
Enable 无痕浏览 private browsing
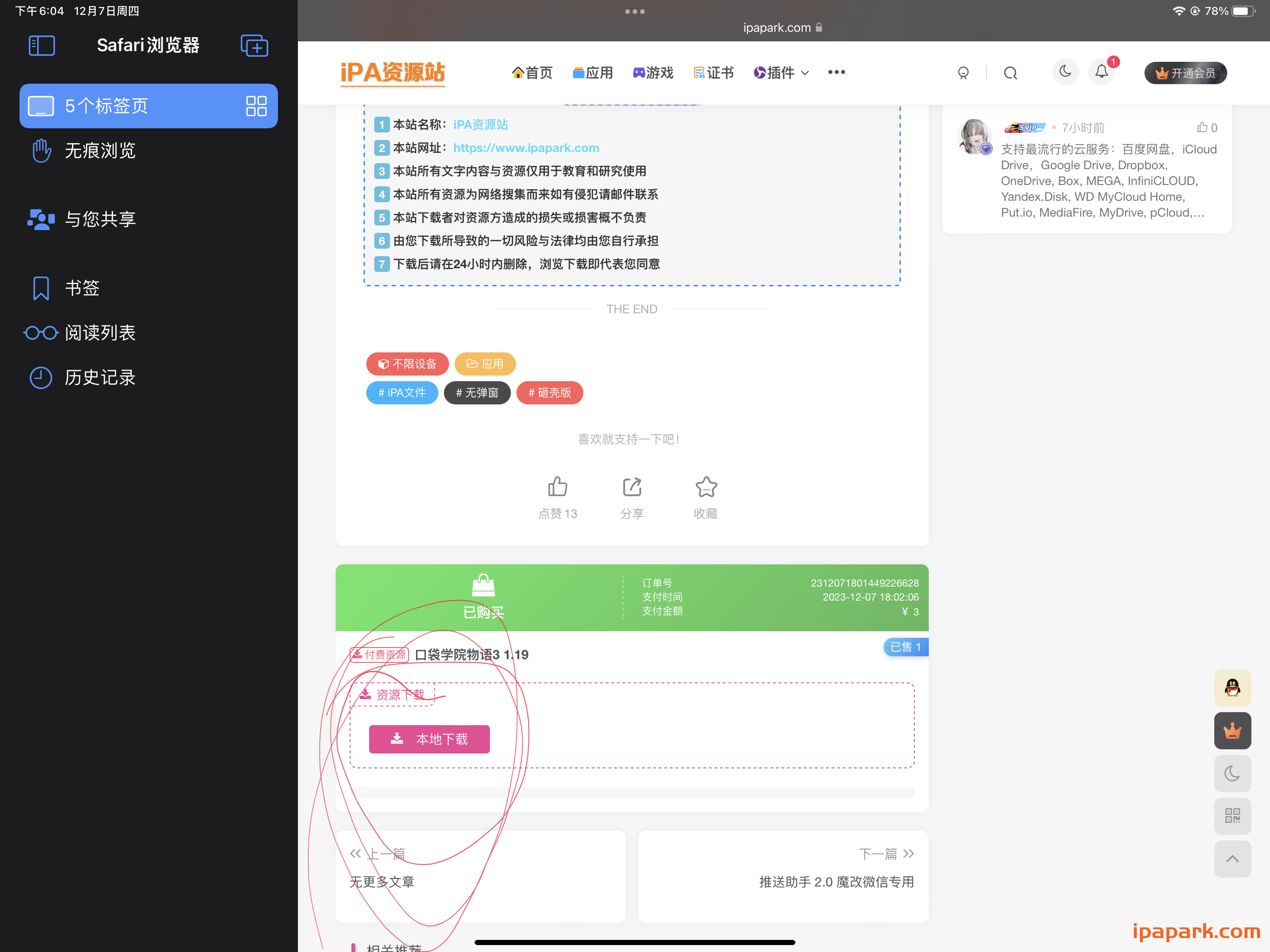[x=100, y=151]
